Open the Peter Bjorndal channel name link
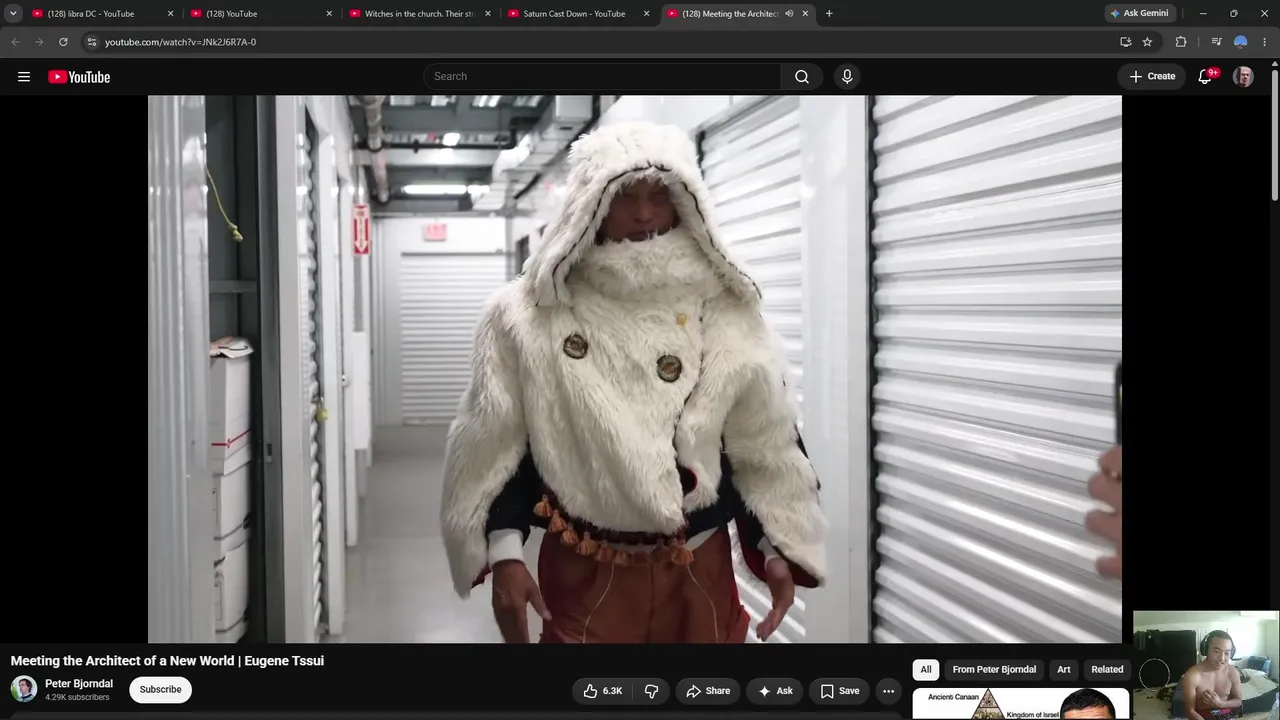Viewport: 1280px width, 720px height. (79, 684)
